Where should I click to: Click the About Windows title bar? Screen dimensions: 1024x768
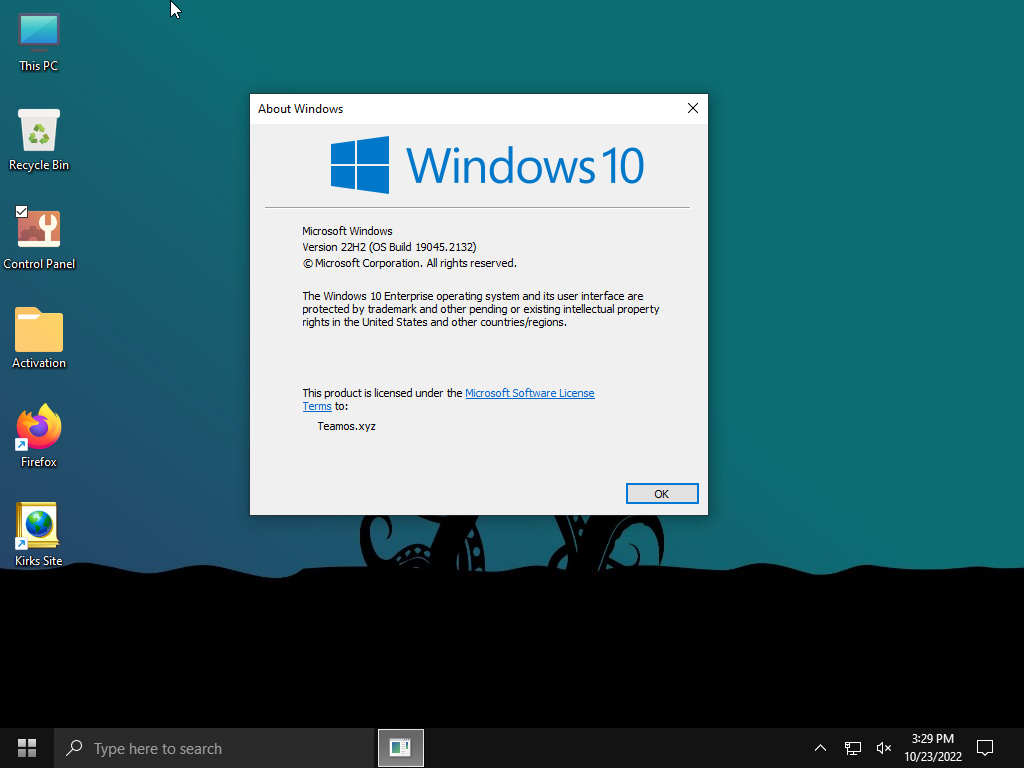click(x=460, y=109)
